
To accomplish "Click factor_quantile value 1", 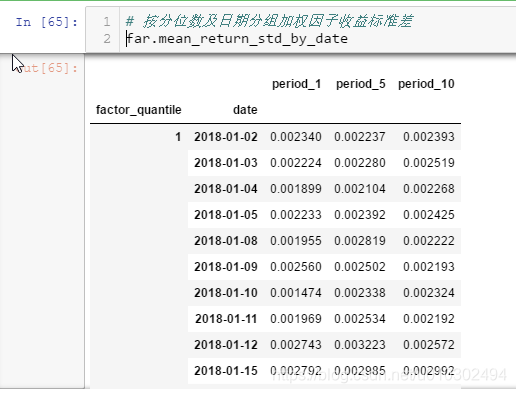I will 178,137.
